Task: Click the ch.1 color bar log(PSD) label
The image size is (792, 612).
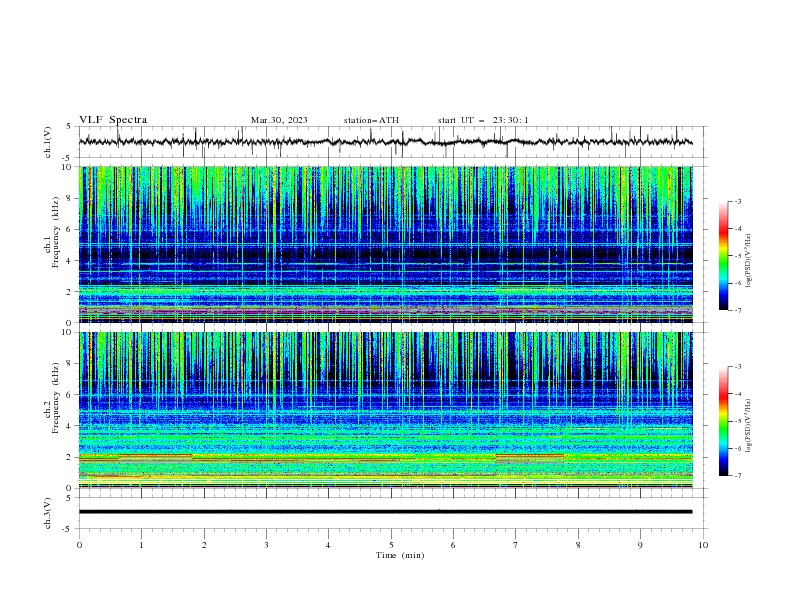Action: coord(749,261)
